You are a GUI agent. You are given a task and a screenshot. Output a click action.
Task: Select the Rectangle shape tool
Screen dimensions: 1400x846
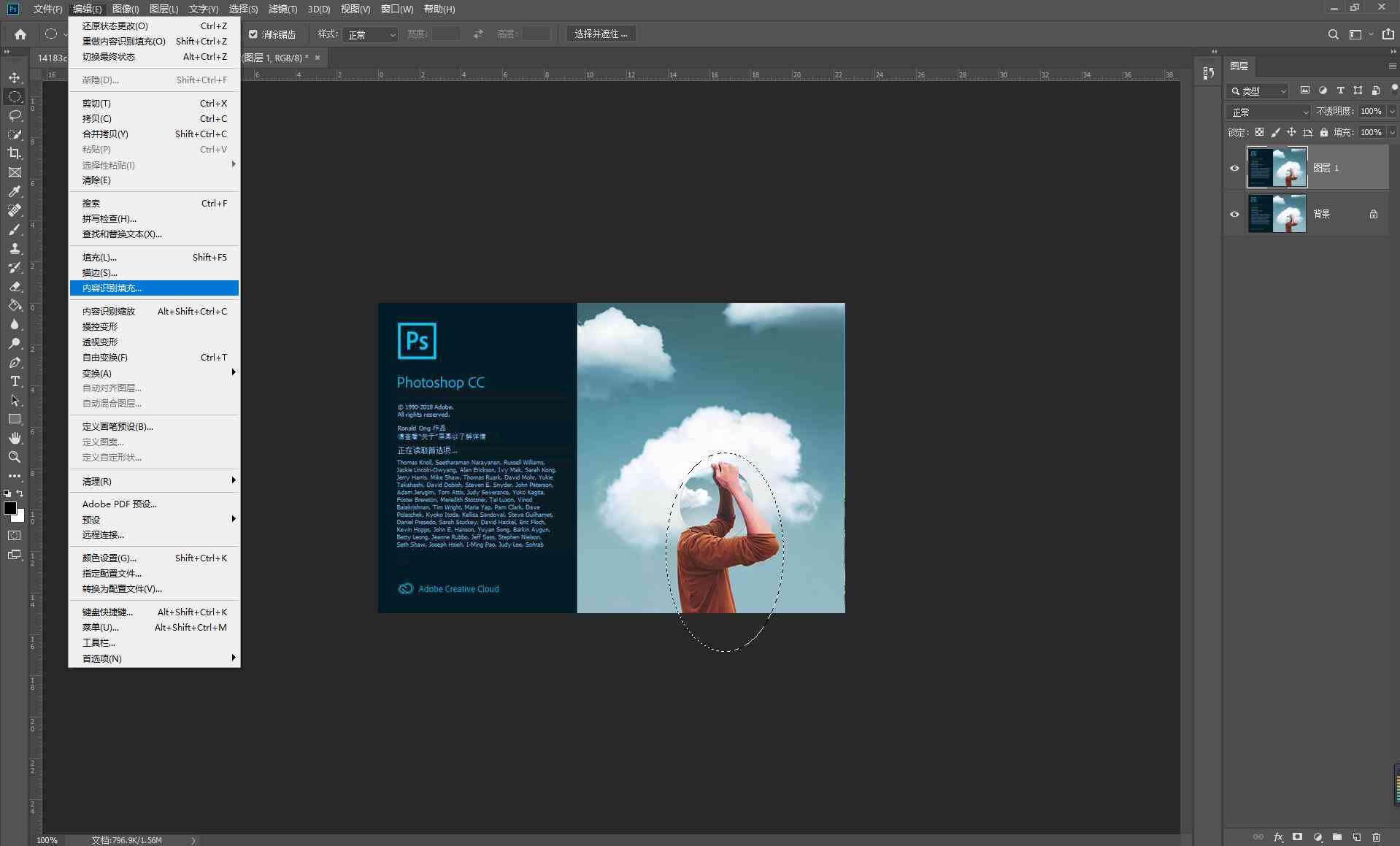tap(15, 419)
